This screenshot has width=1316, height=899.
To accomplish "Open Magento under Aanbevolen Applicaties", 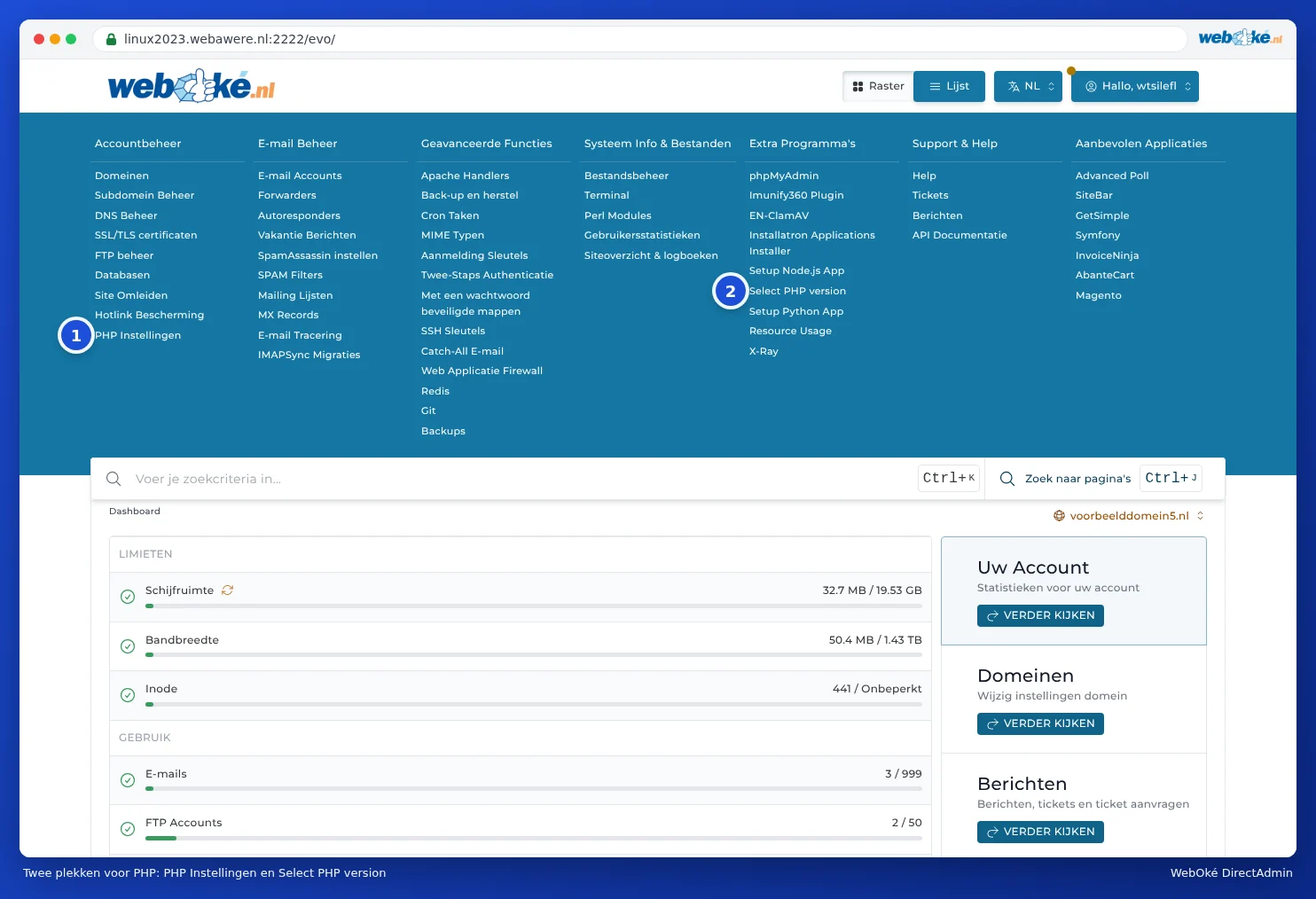I will (1099, 295).
